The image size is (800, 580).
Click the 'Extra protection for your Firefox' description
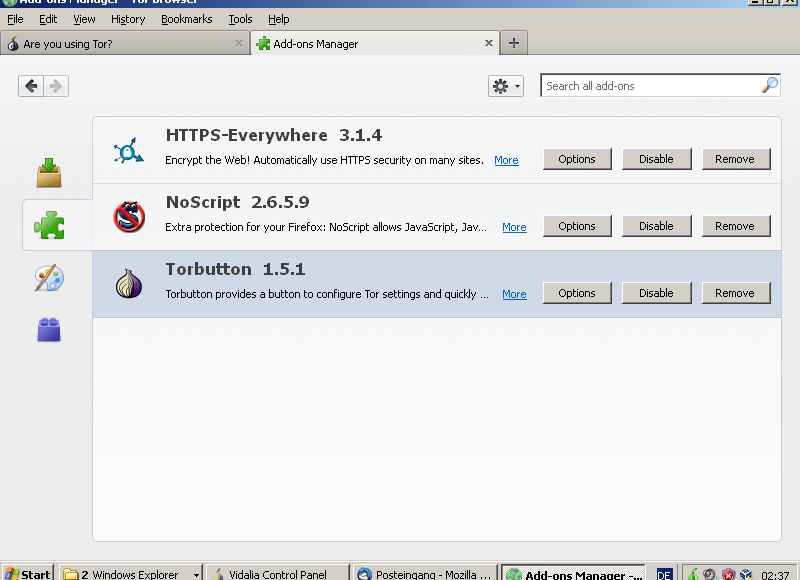pos(326,227)
